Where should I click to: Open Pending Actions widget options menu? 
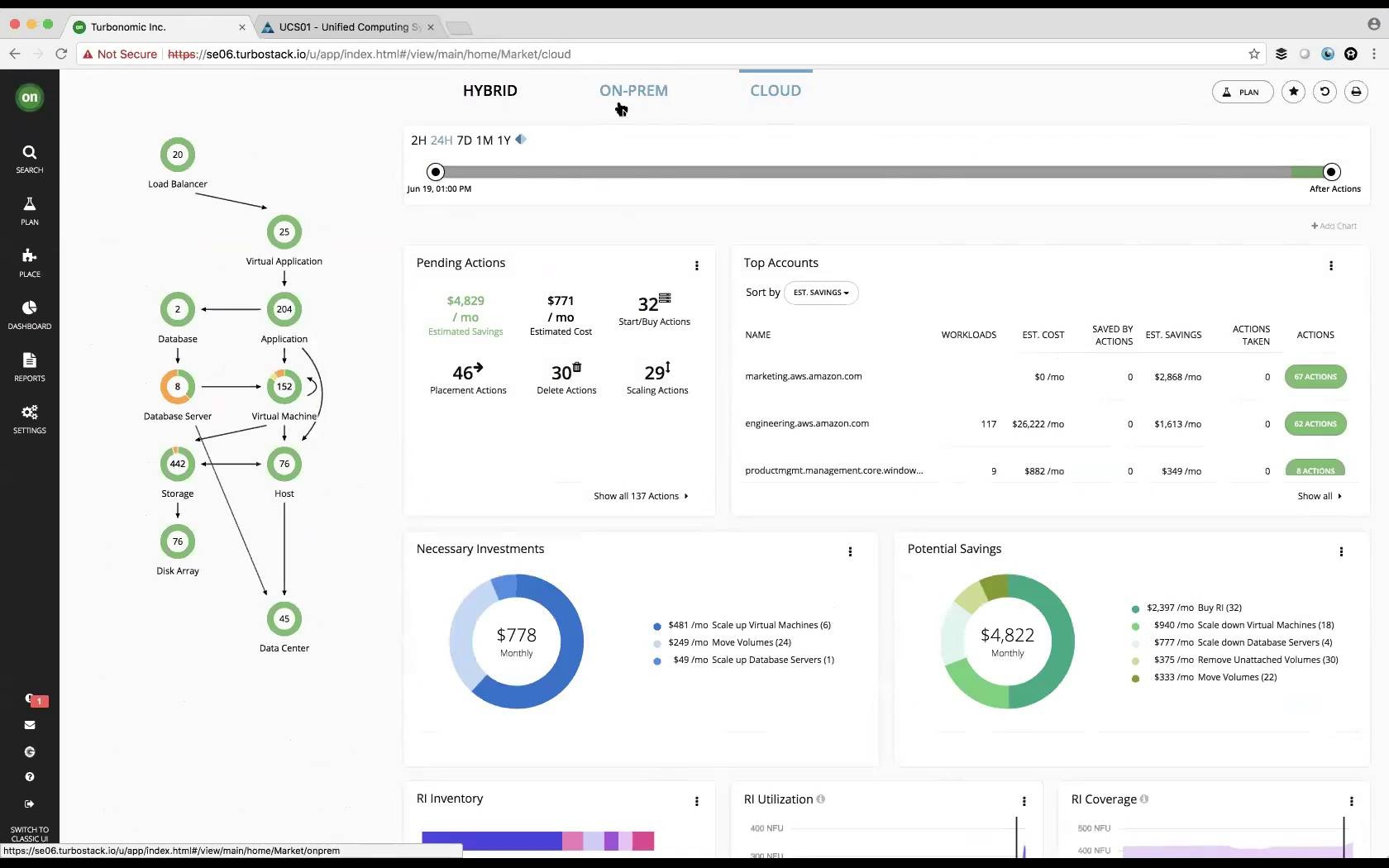pos(697,265)
